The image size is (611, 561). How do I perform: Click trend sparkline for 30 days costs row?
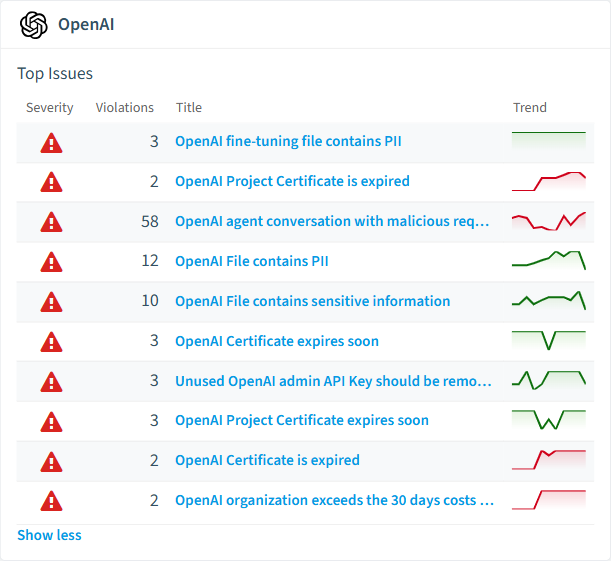point(549,500)
